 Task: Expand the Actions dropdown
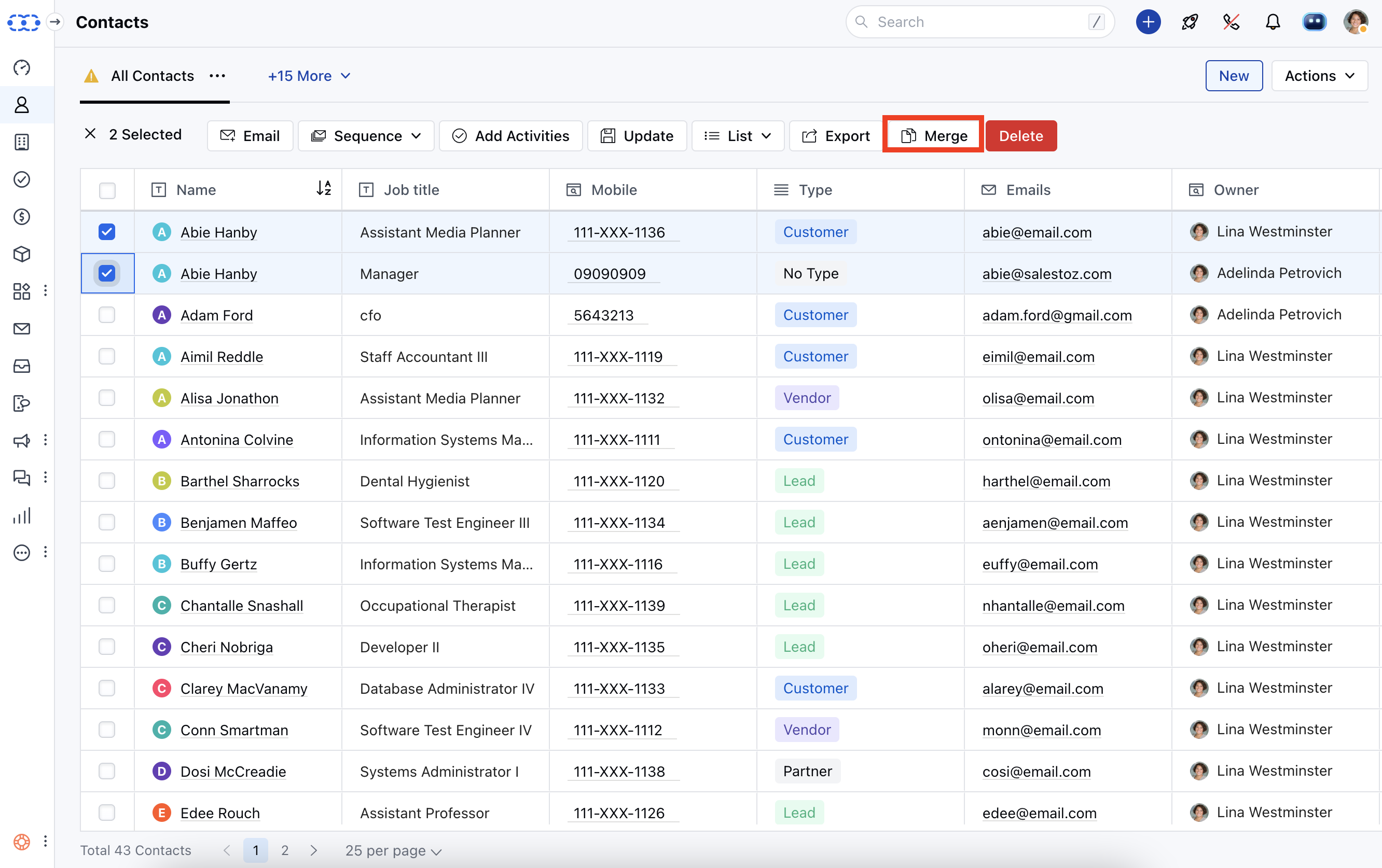coord(1319,76)
